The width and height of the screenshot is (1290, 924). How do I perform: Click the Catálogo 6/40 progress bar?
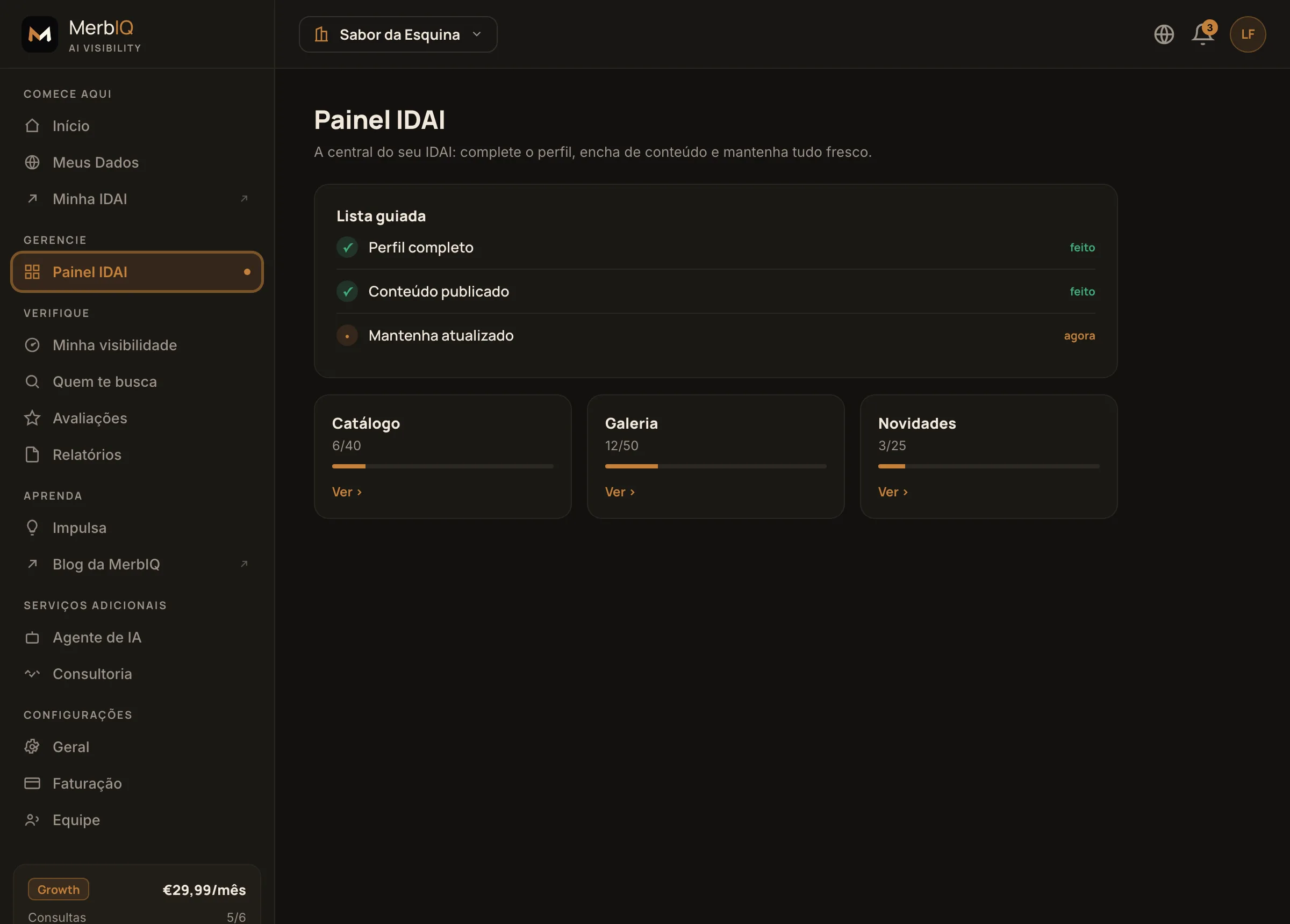coord(442,466)
